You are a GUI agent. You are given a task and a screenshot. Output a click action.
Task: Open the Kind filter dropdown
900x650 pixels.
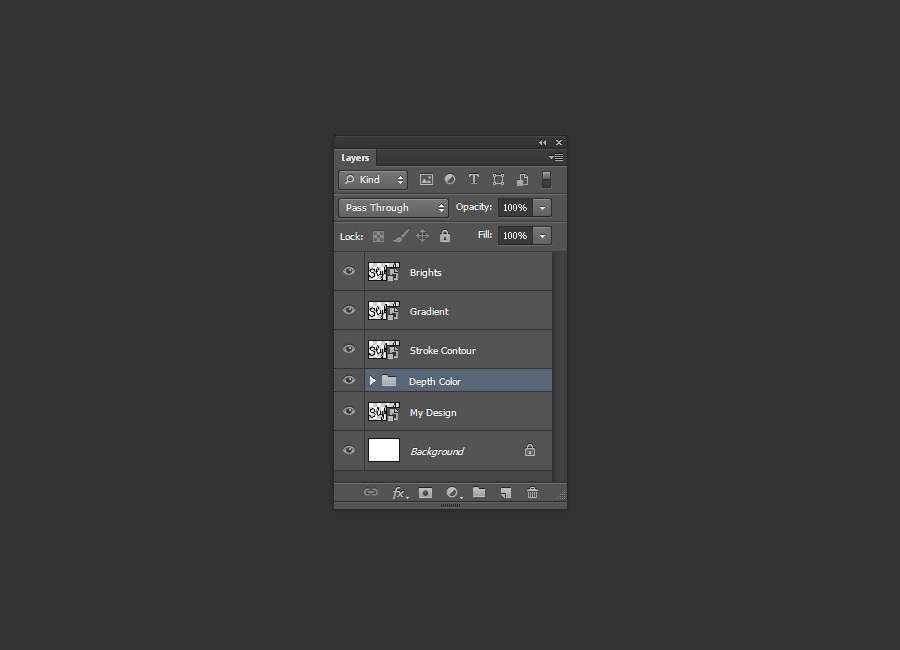coord(373,179)
